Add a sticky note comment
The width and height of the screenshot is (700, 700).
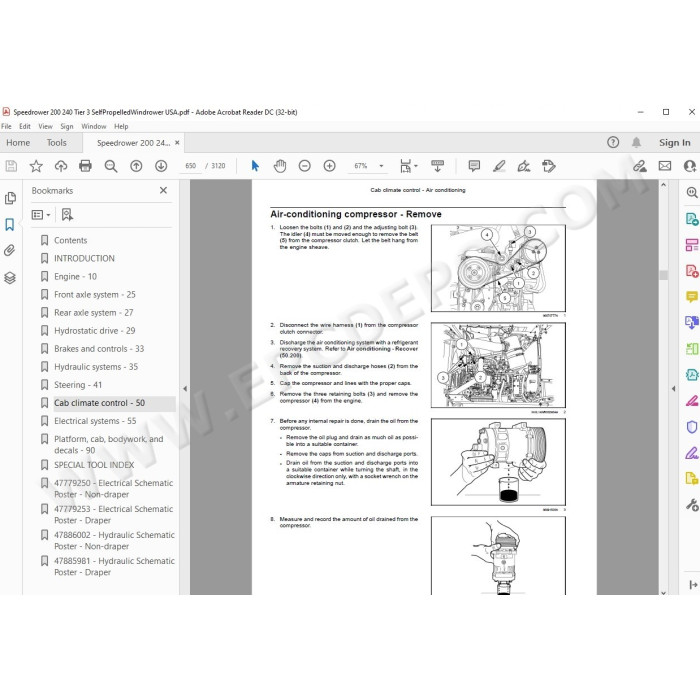pos(474,166)
